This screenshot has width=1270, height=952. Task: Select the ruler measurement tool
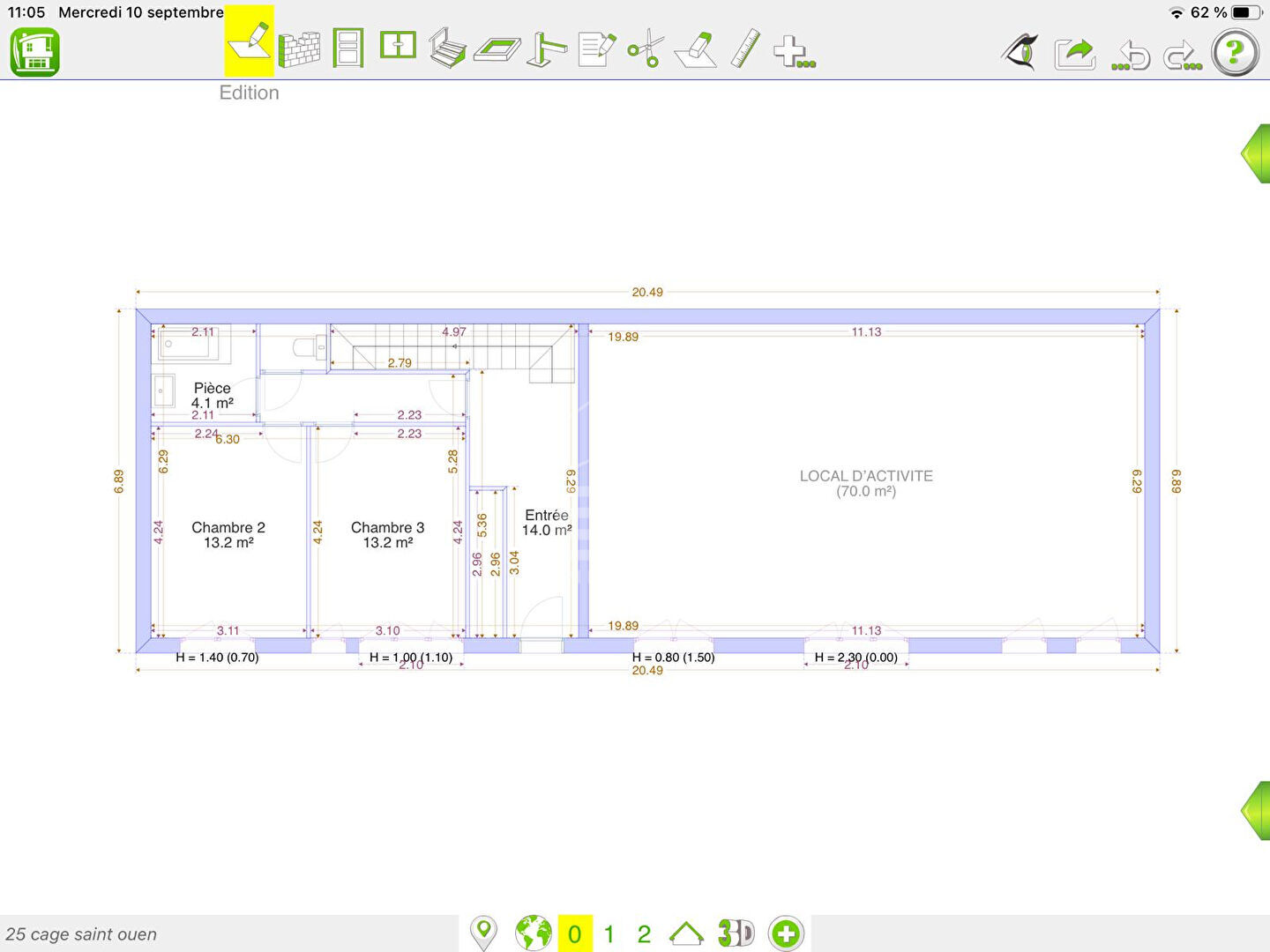point(745,48)
